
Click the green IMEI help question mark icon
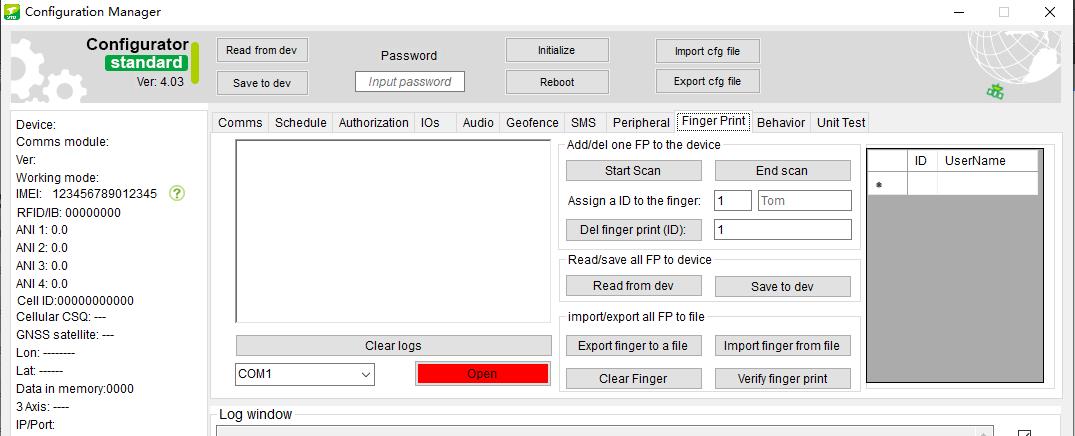tap(177, 194)
